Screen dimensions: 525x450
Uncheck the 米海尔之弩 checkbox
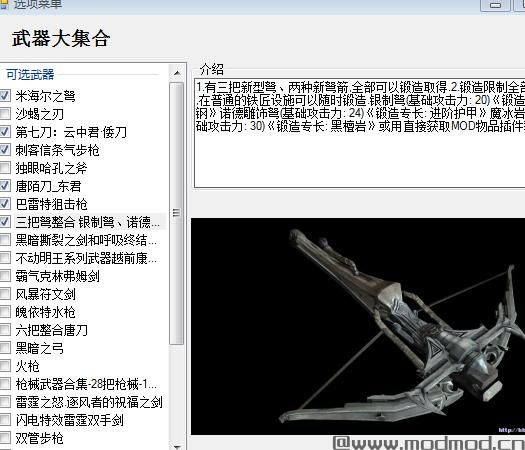(5, 96)
